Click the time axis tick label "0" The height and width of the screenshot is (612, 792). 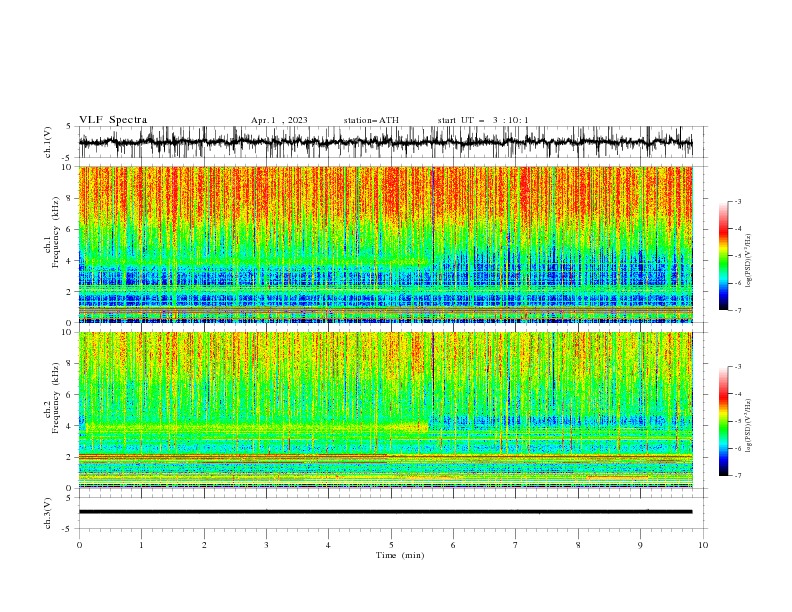coord(79,545)
